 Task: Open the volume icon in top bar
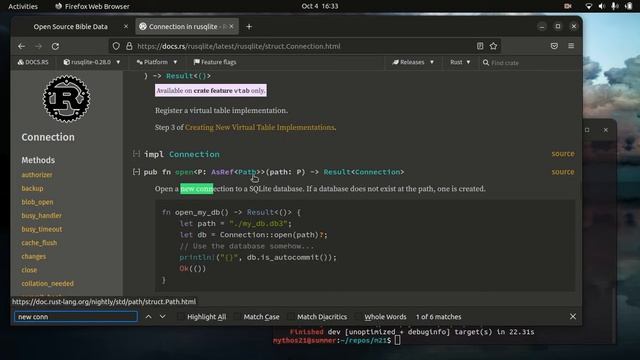(x=602, y=6)
